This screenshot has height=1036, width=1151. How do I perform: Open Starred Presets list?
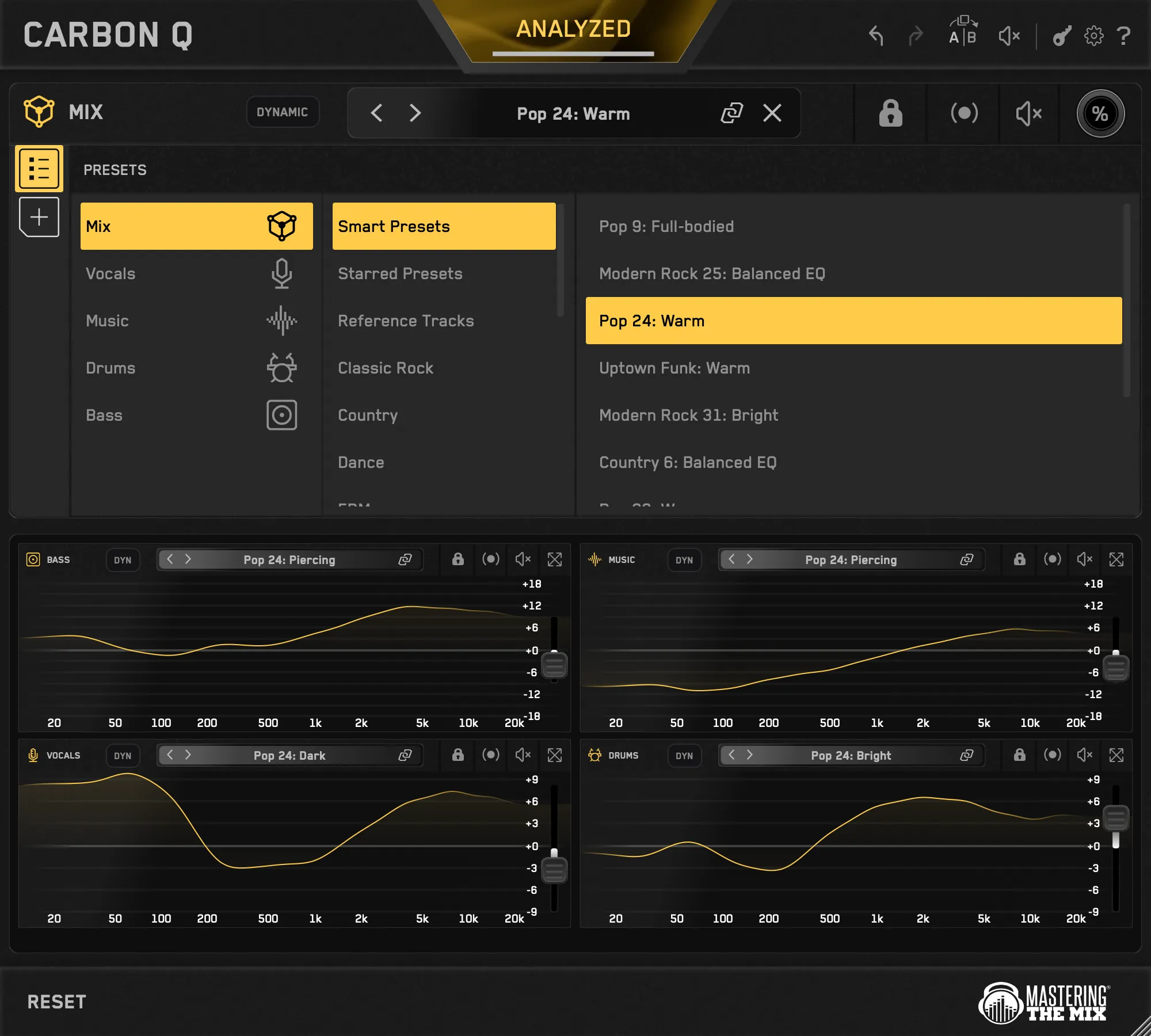tap(444, 273)
